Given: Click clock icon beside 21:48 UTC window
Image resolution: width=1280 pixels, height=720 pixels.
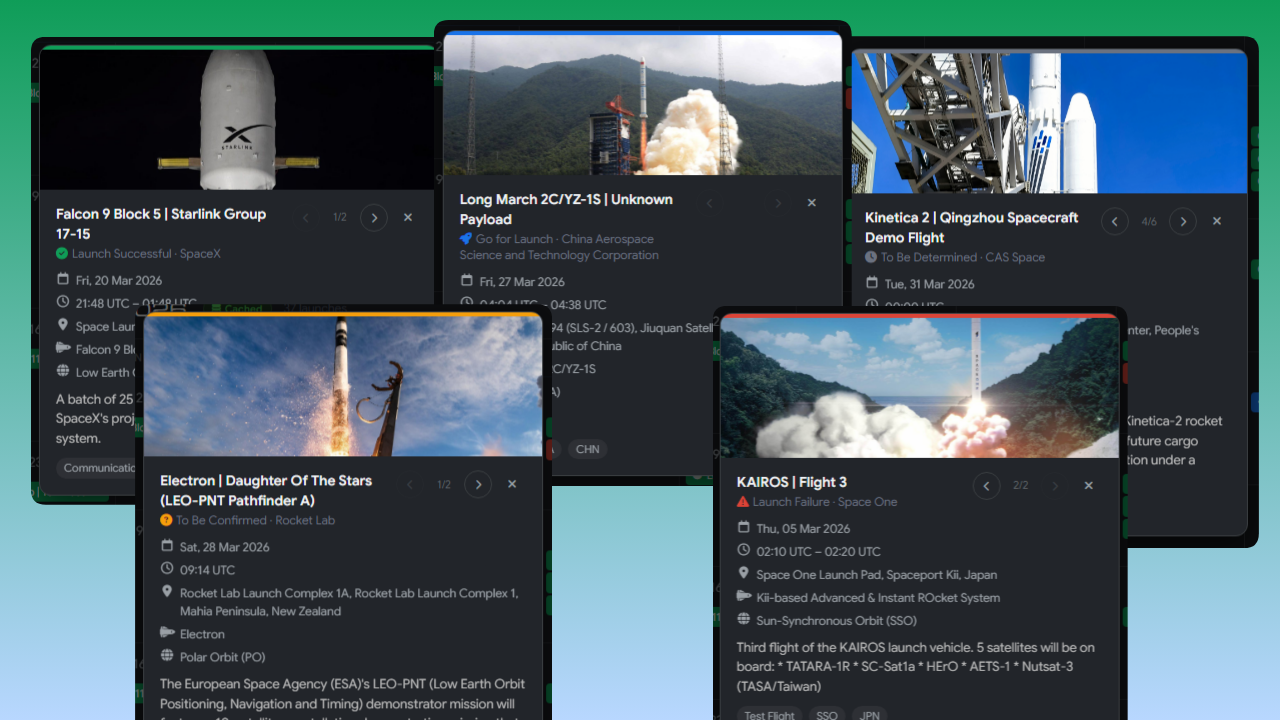Looking at the screenshot, I should click(x=63, y=302).
